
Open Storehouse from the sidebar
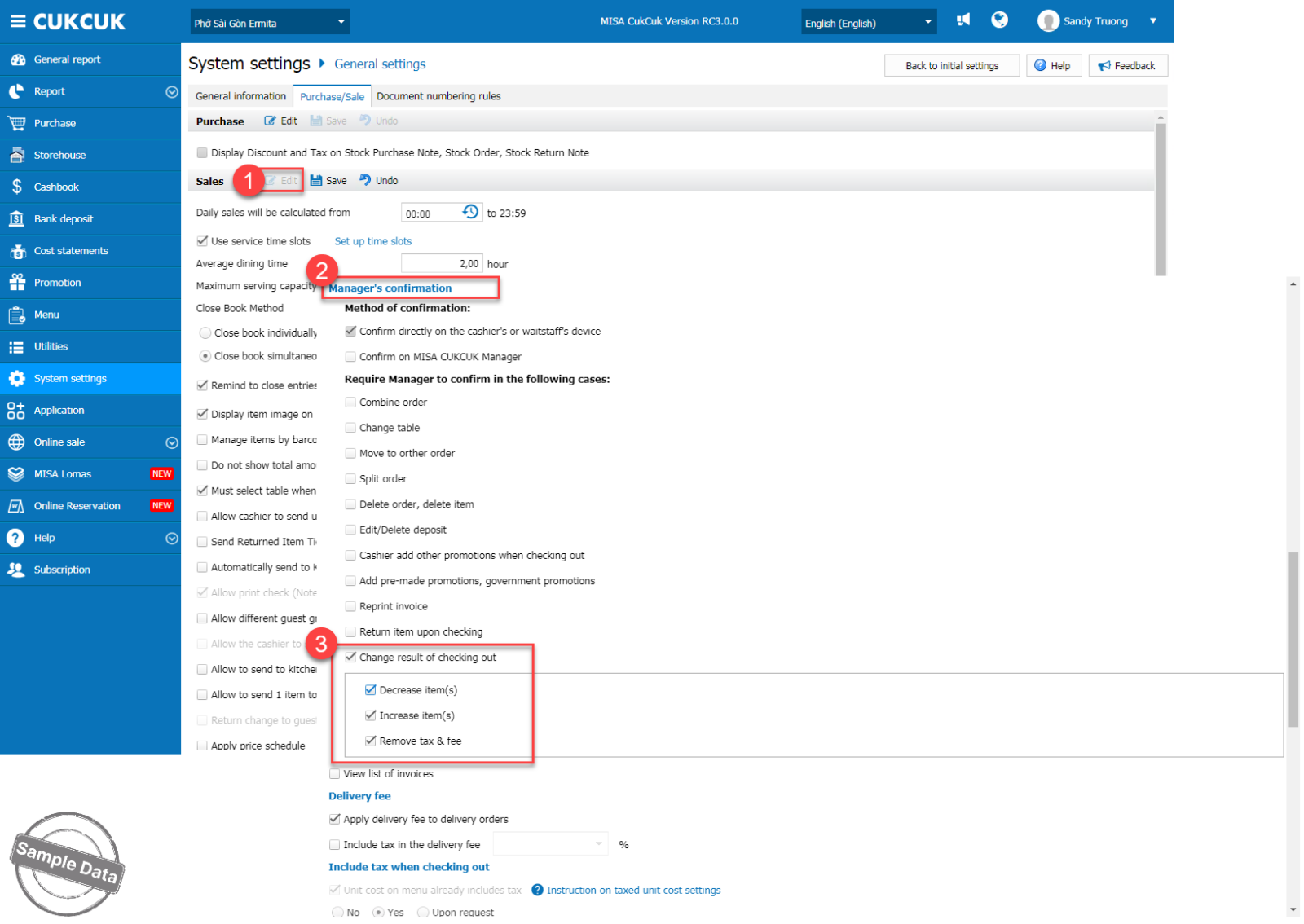click(x=59, y=155)
